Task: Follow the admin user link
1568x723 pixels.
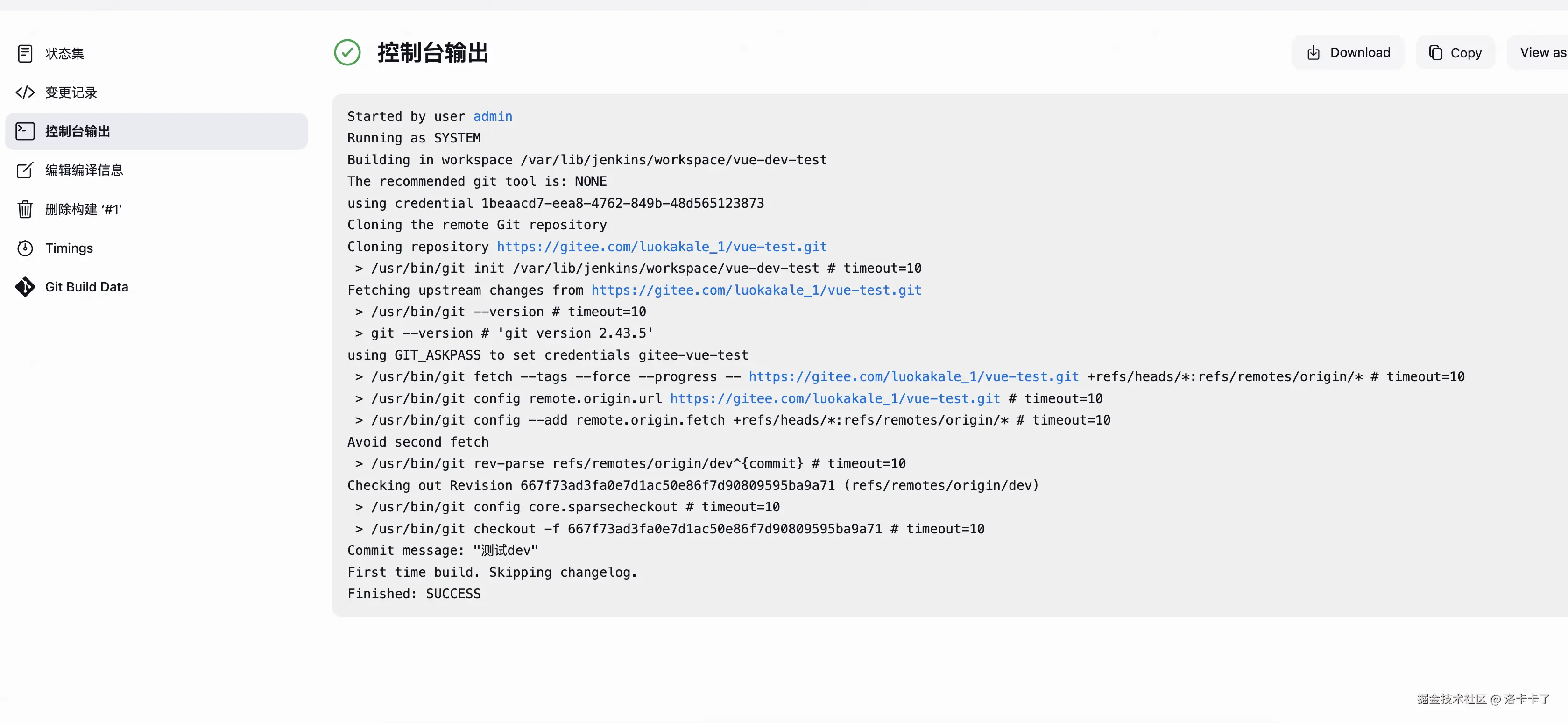Action: tap(493, 116)
